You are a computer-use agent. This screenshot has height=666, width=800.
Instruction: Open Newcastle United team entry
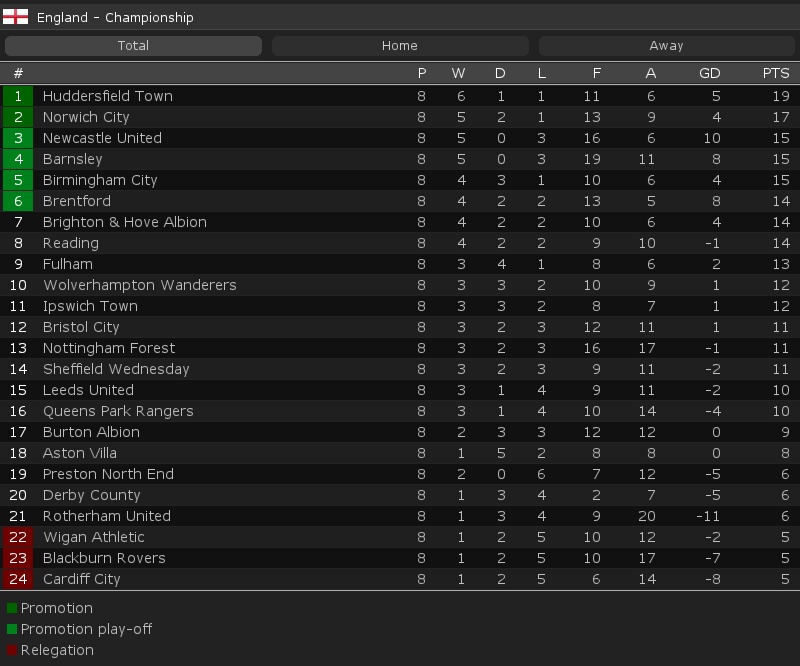400,138
